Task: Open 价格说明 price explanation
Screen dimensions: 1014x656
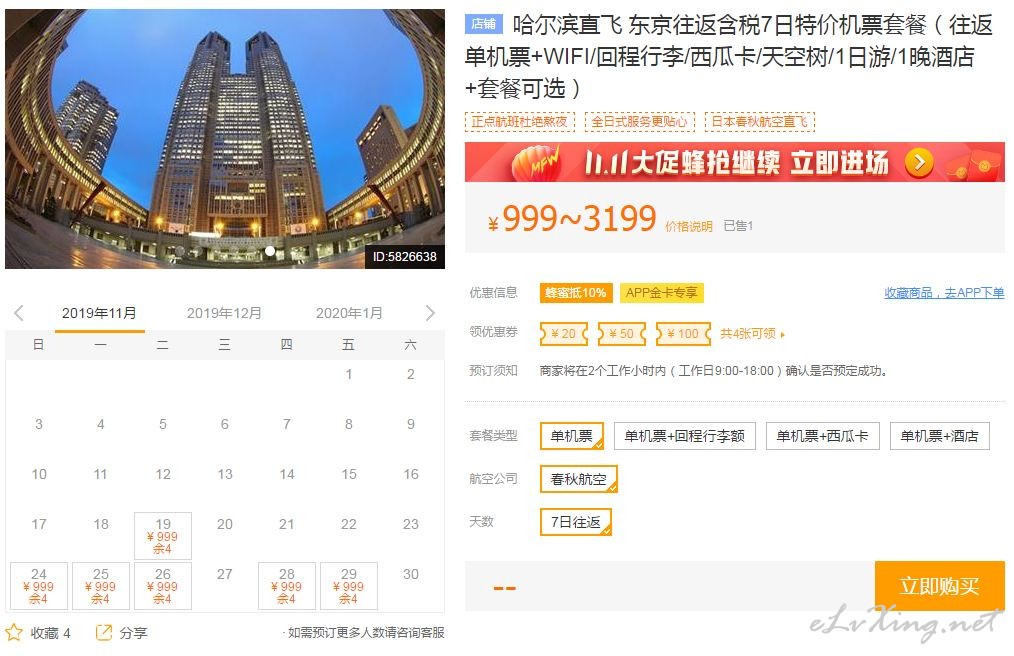Action: tap(689, 226)
